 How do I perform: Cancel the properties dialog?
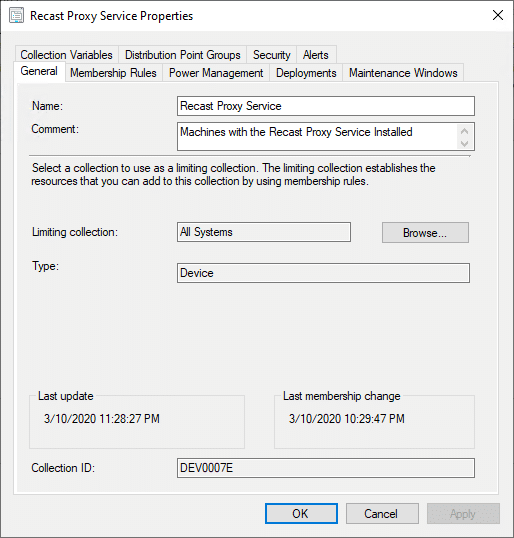382,514
